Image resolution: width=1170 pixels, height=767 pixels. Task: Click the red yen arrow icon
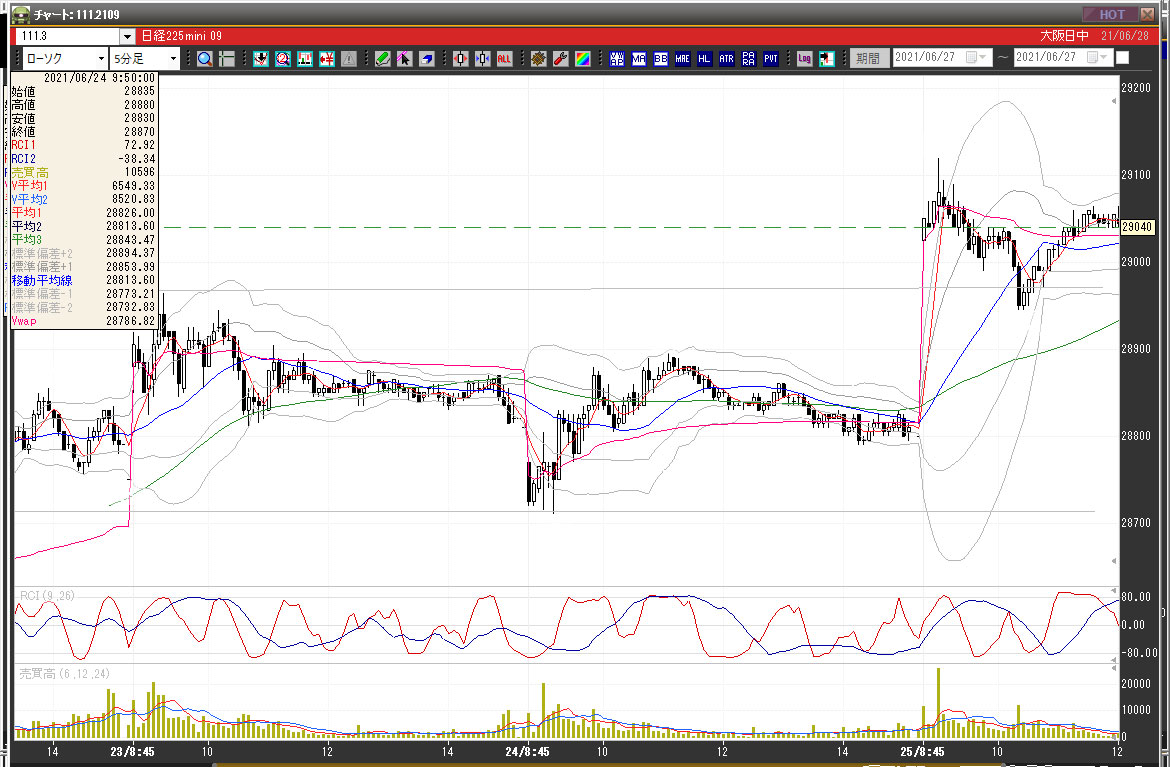(327, 58)
